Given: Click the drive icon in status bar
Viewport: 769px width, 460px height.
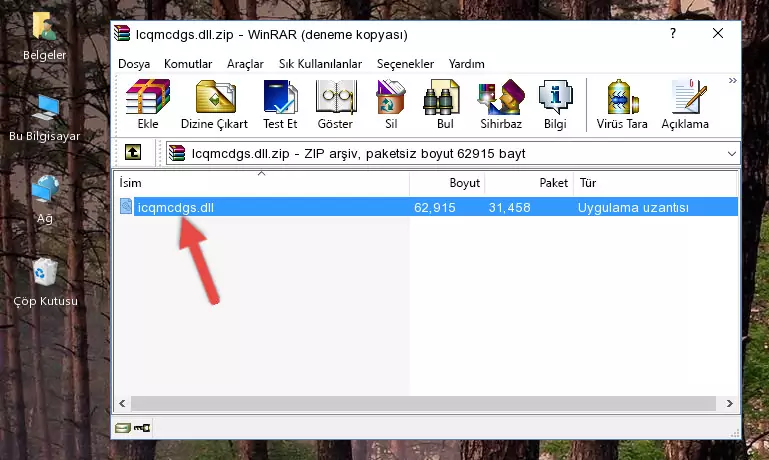Looking at the screenshot, I should [123, 428].
